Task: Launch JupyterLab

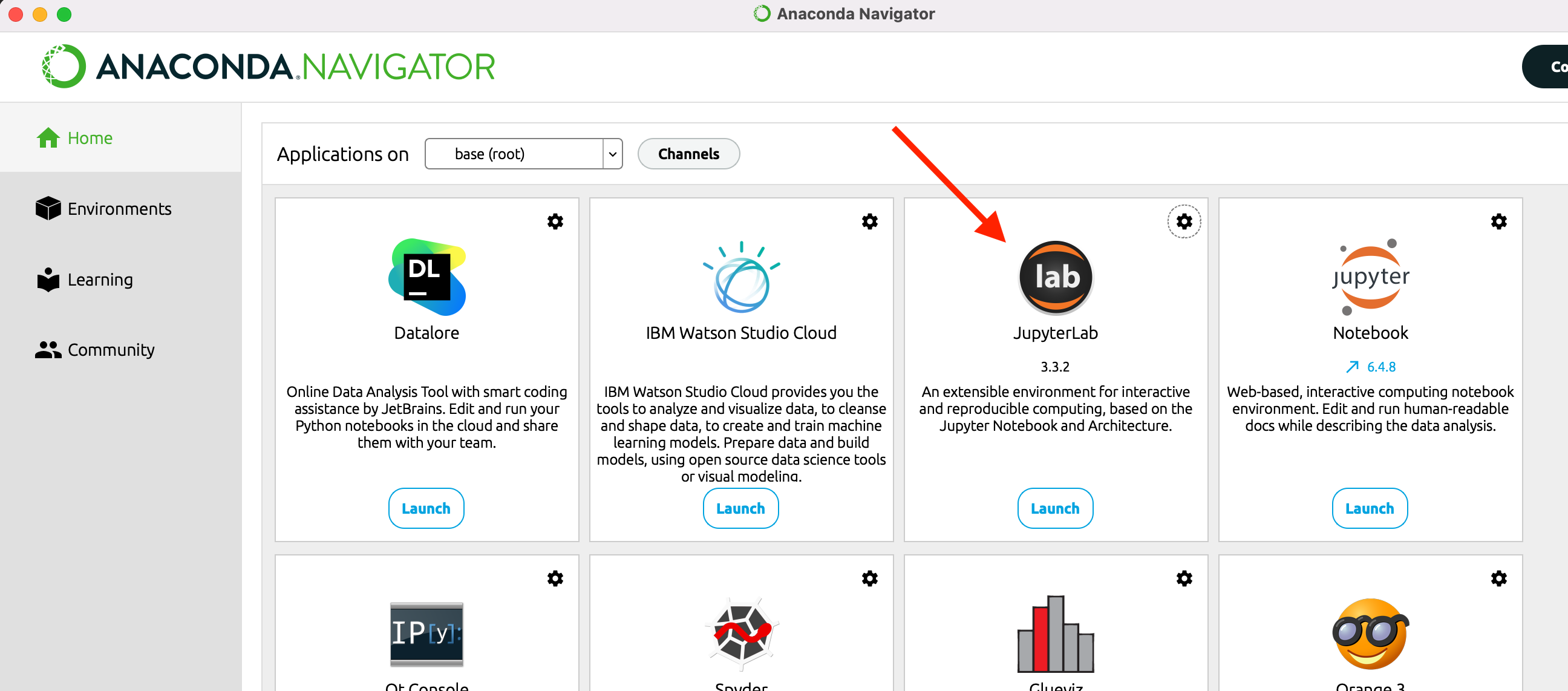Action: [x=1055, y=508]
